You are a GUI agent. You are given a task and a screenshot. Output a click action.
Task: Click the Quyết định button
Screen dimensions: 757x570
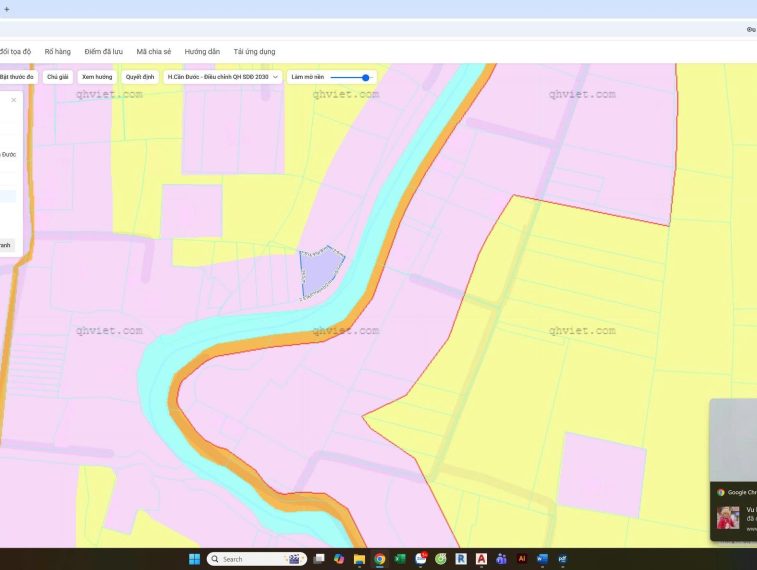pos(140,77)
